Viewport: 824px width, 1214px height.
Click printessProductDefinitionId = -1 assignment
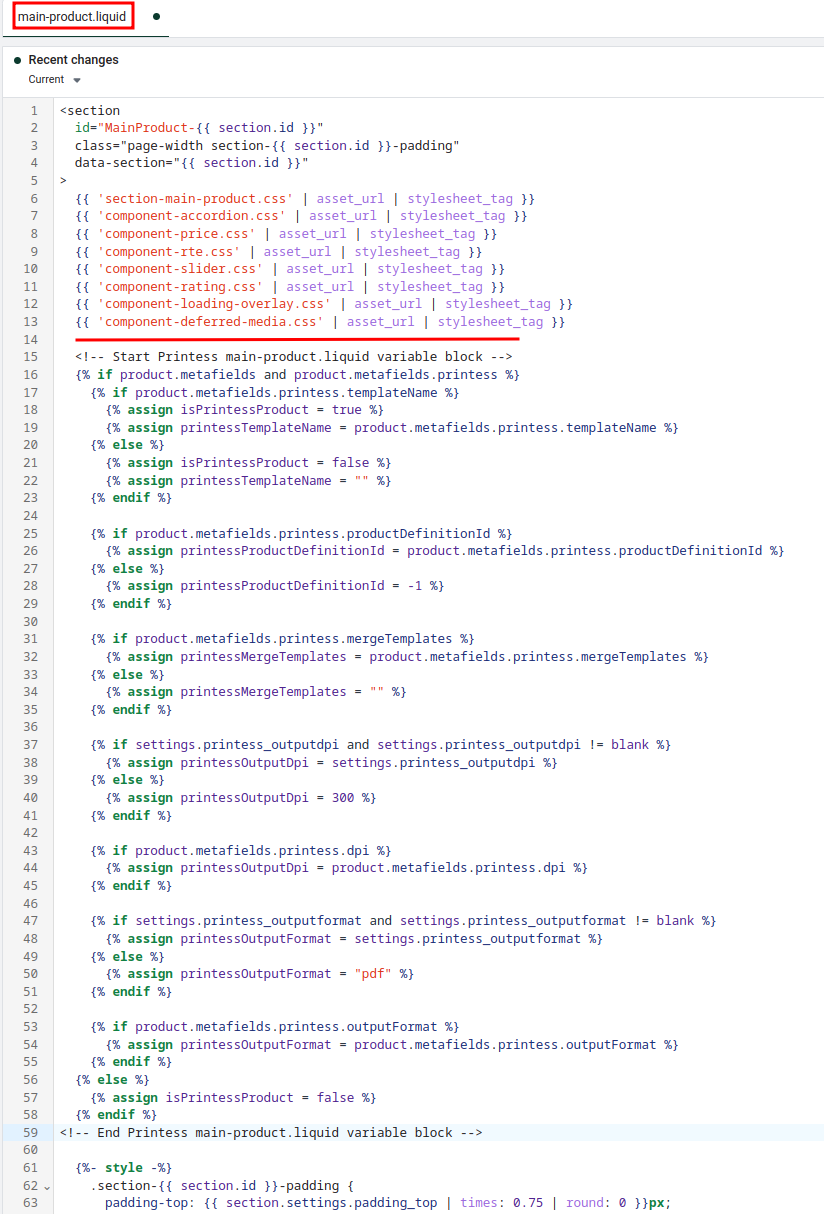tap(275, 586)
